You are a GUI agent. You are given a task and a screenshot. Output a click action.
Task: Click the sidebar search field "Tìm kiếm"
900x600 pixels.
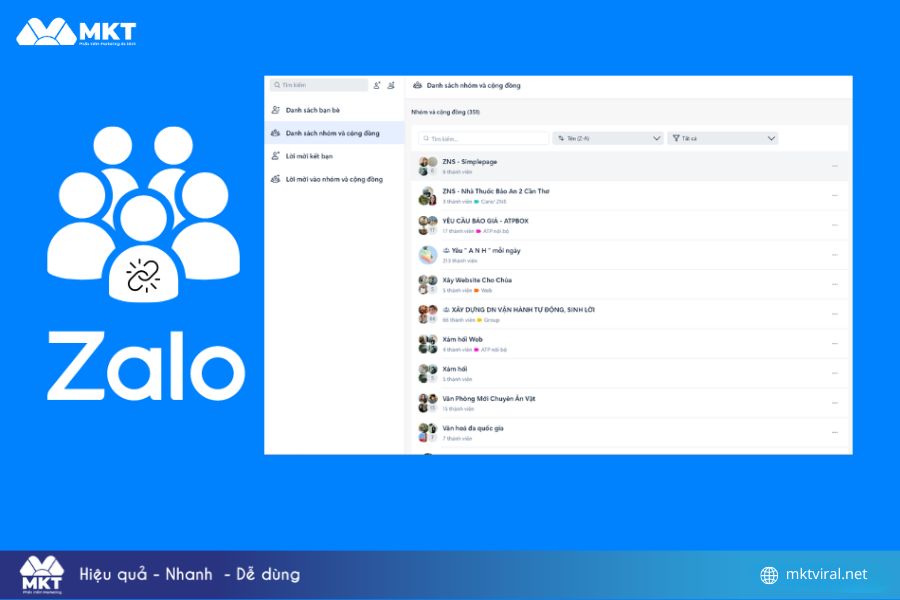tap(319, 85)
